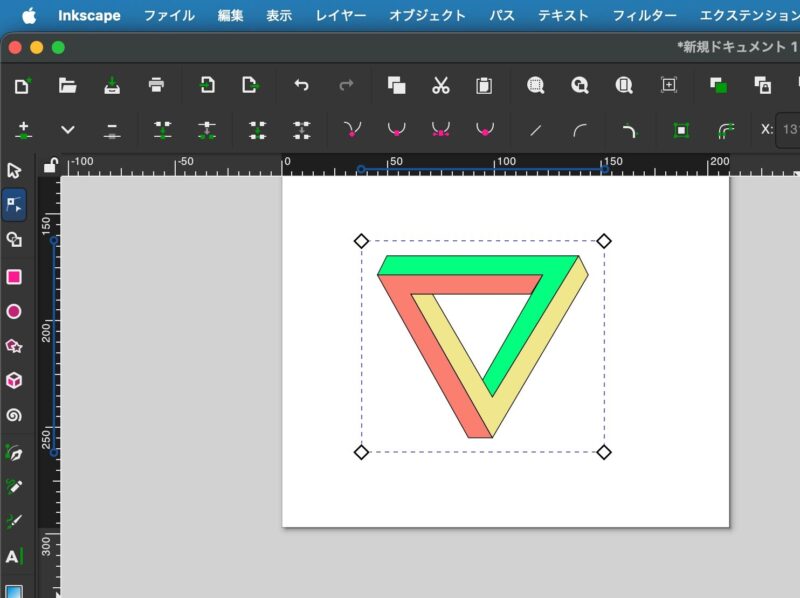Select the Node edit tool
The width and height of the screenshot is (800, 598).
pyautogui.click(x=14, y=205)
